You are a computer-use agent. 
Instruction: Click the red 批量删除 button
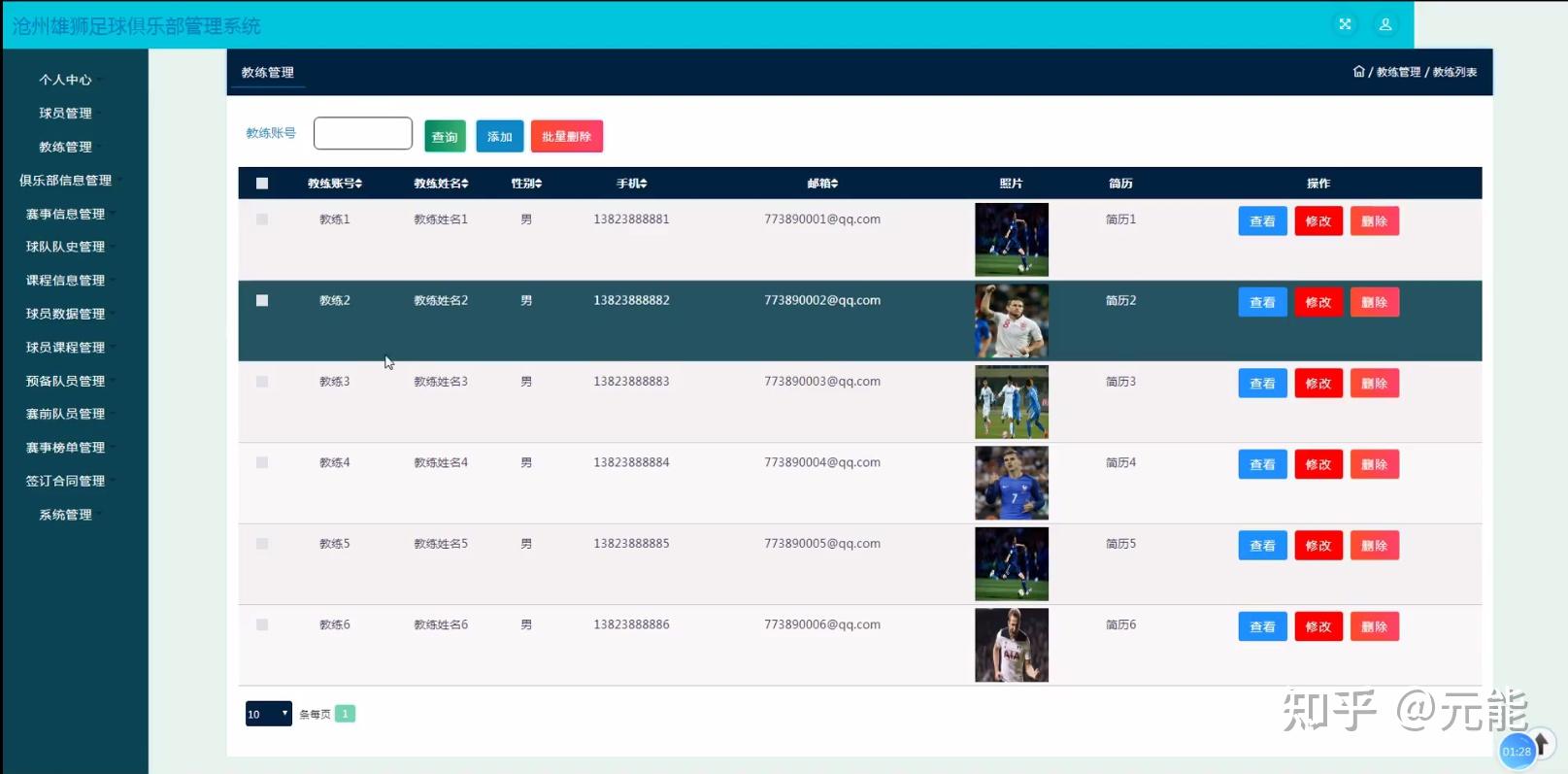point(567,137)
